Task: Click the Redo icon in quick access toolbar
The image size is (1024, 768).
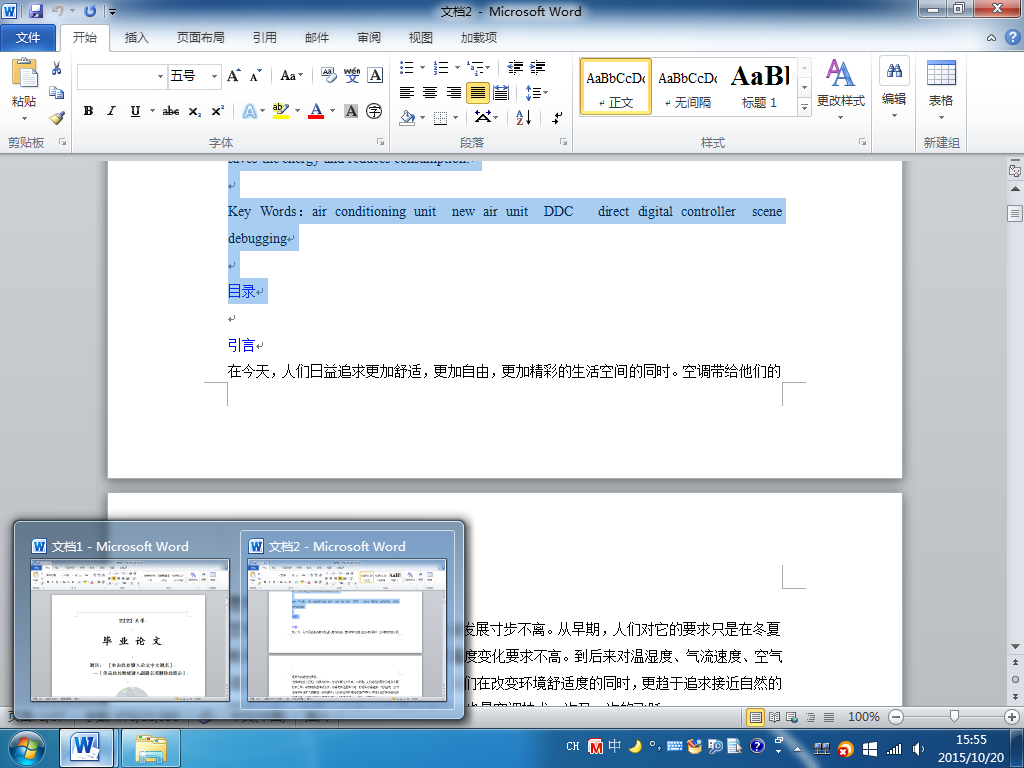Action: pos(90,11)
